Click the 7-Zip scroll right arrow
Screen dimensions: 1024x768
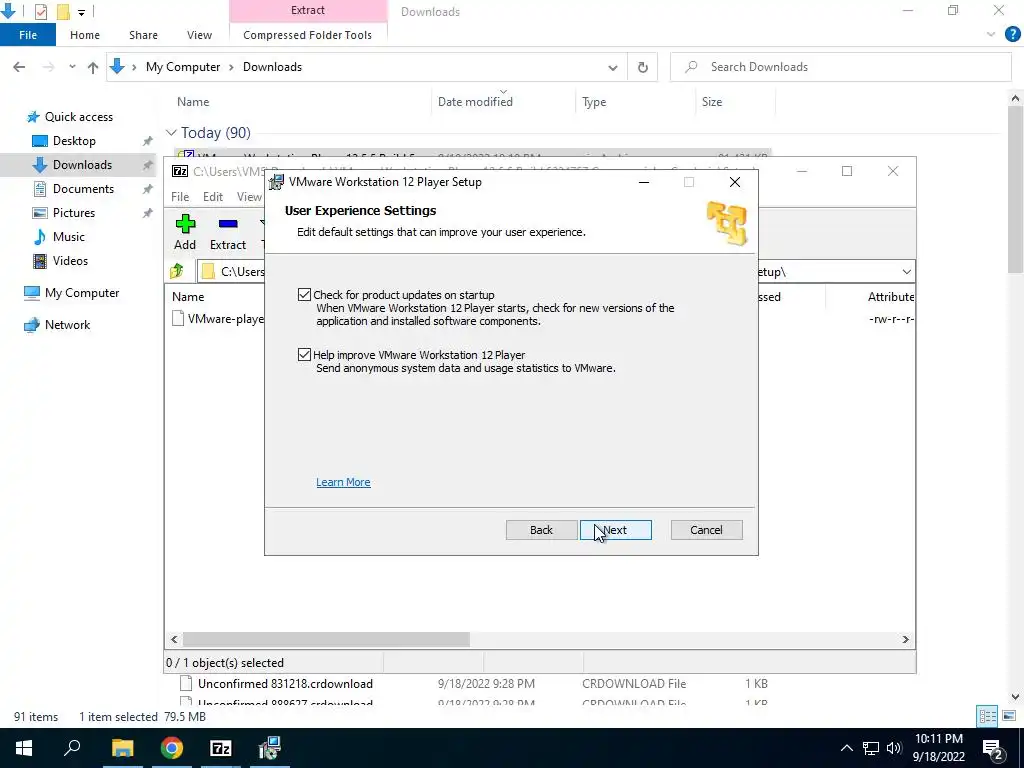click(905, 639)
